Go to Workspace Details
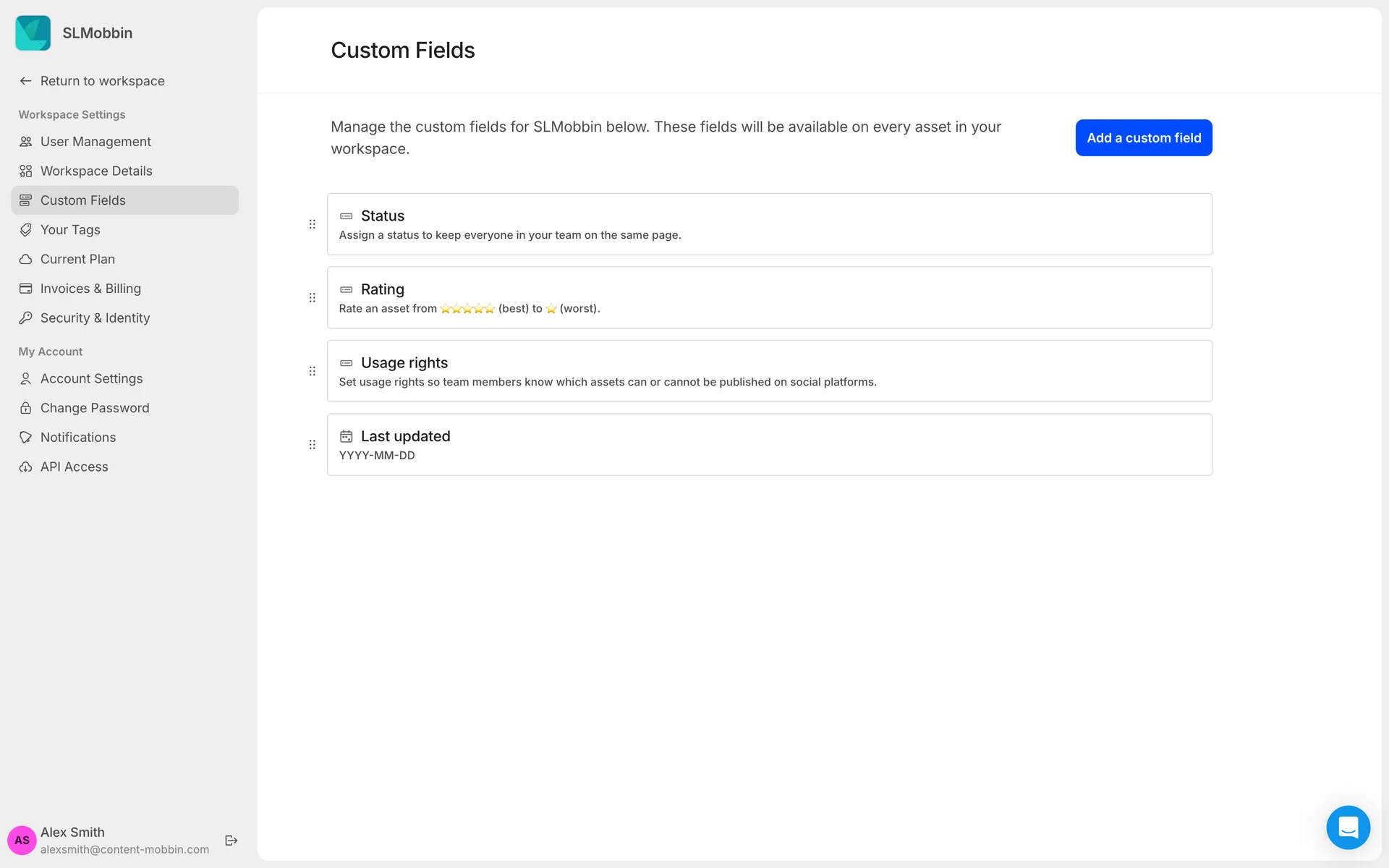Viewport: 1389px width, 868px height. pyautogui.click(x=96, y=171)
